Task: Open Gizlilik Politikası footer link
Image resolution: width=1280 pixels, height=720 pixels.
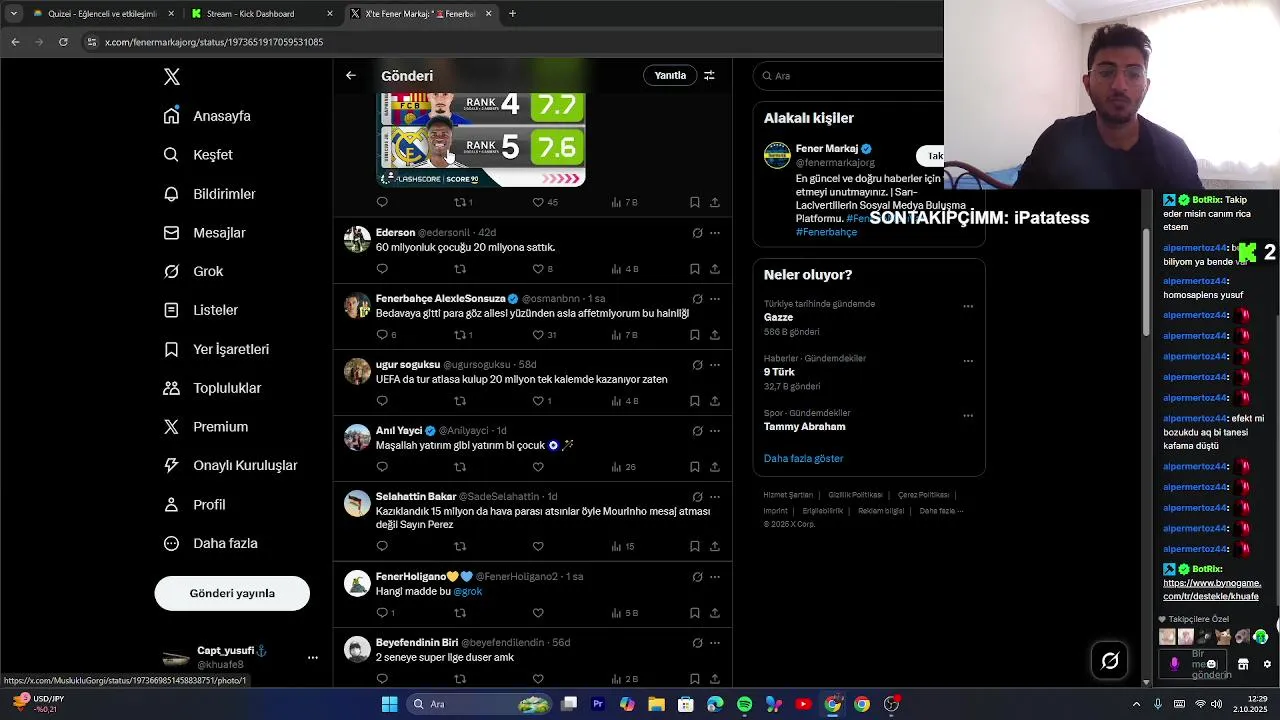Action: coord(855,495)
